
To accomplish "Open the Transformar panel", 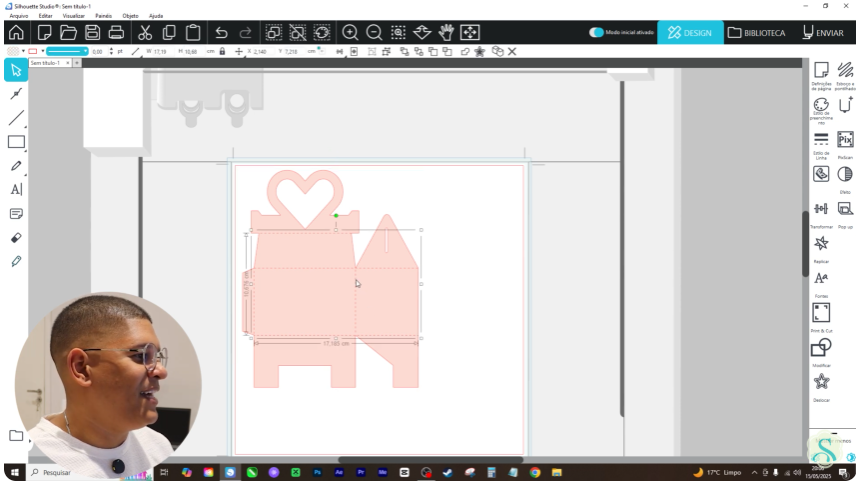I will (x=821, y=215).
